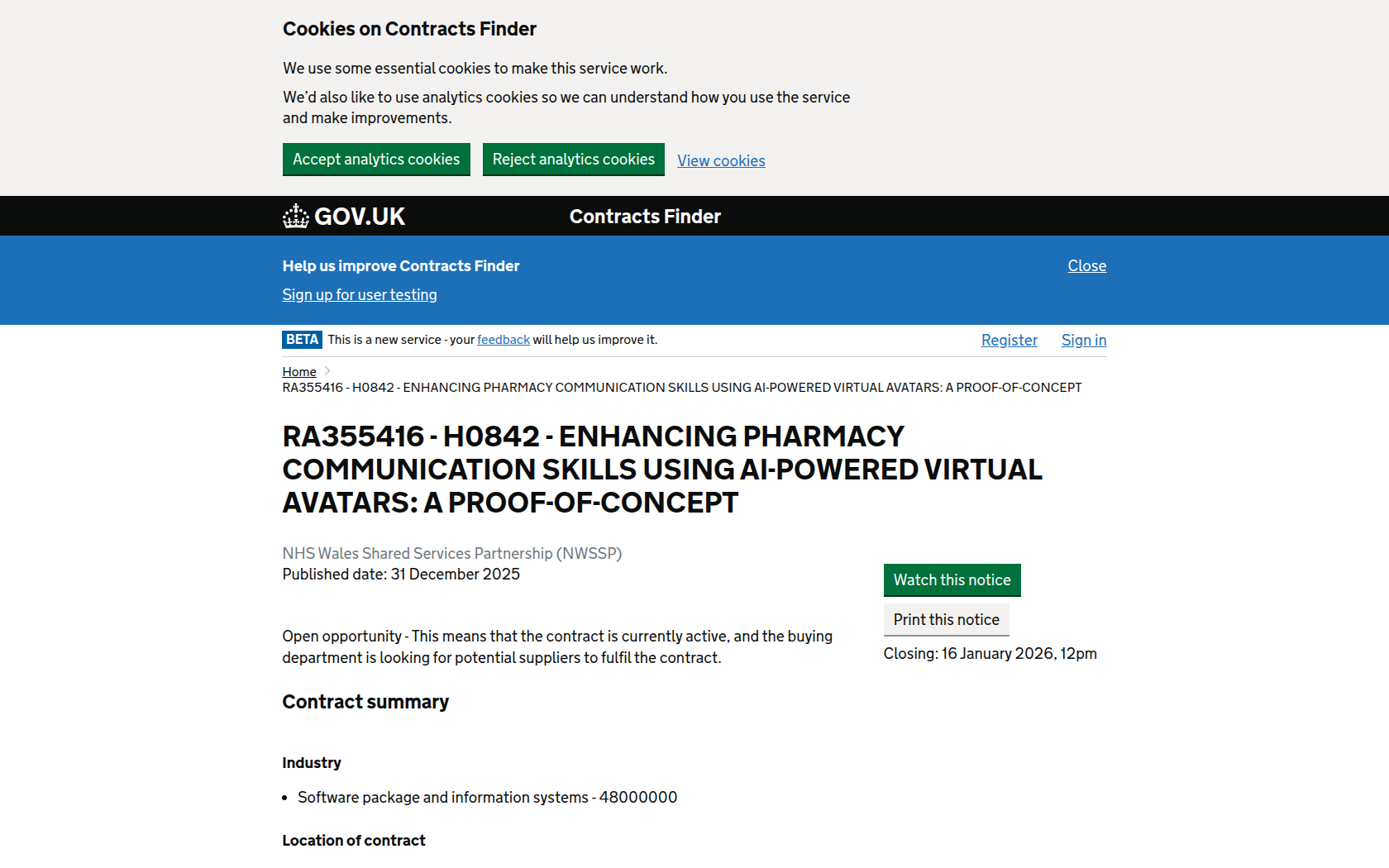
Task: Watch this notice
Action: coord(952,580)
